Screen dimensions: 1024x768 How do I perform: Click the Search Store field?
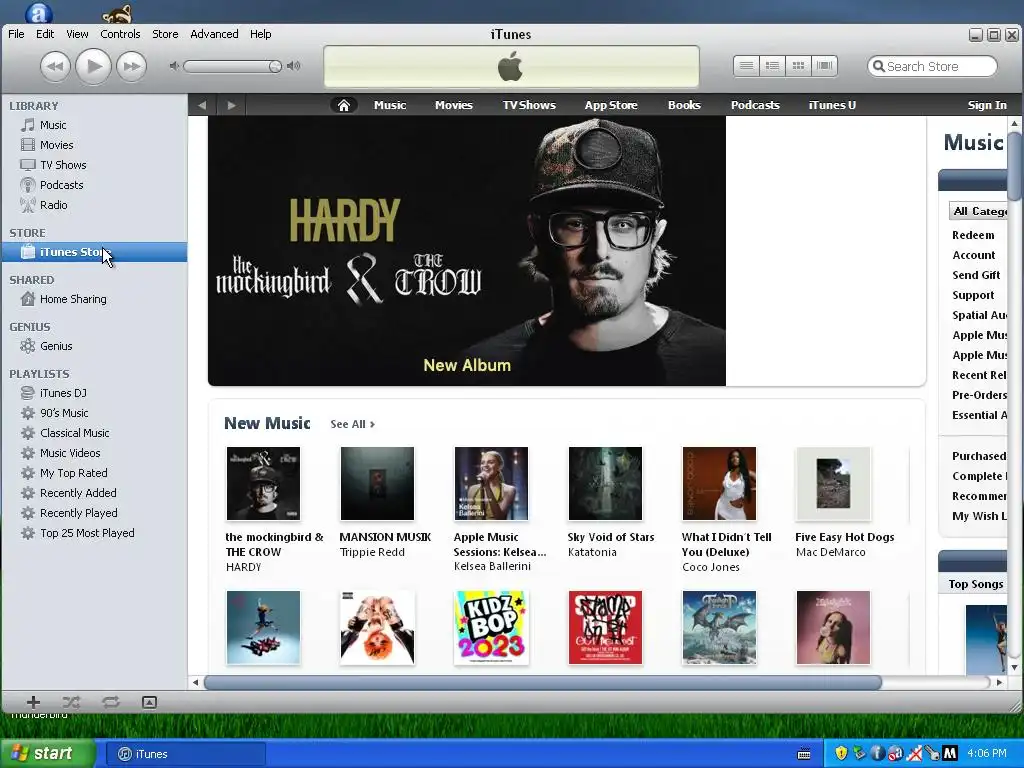pyautogui.click(x=933, y=67)
